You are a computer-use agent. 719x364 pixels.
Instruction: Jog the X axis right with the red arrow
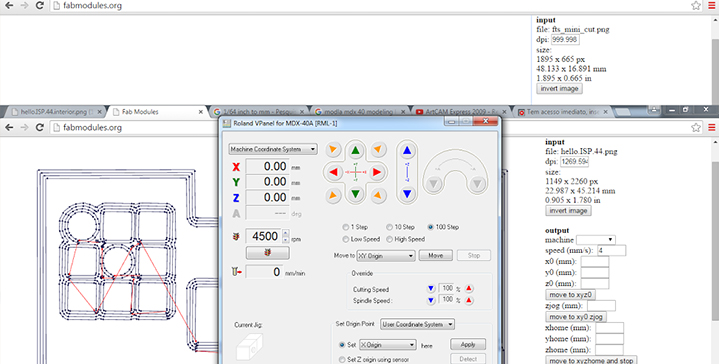pyautogui.click(x=377, y=172)
